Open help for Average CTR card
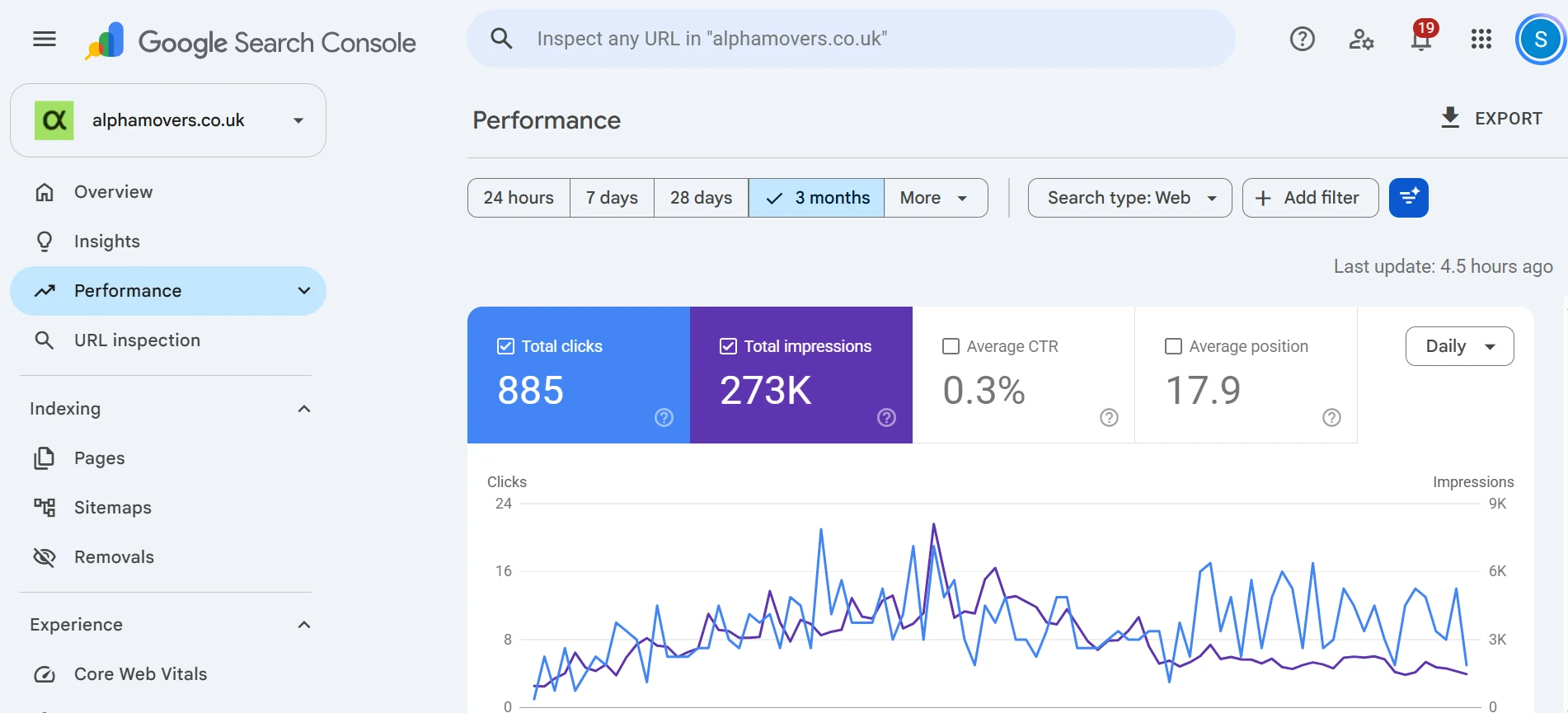The width and height of the screenshot is (1568, 713). click(x=1109, y=418)
